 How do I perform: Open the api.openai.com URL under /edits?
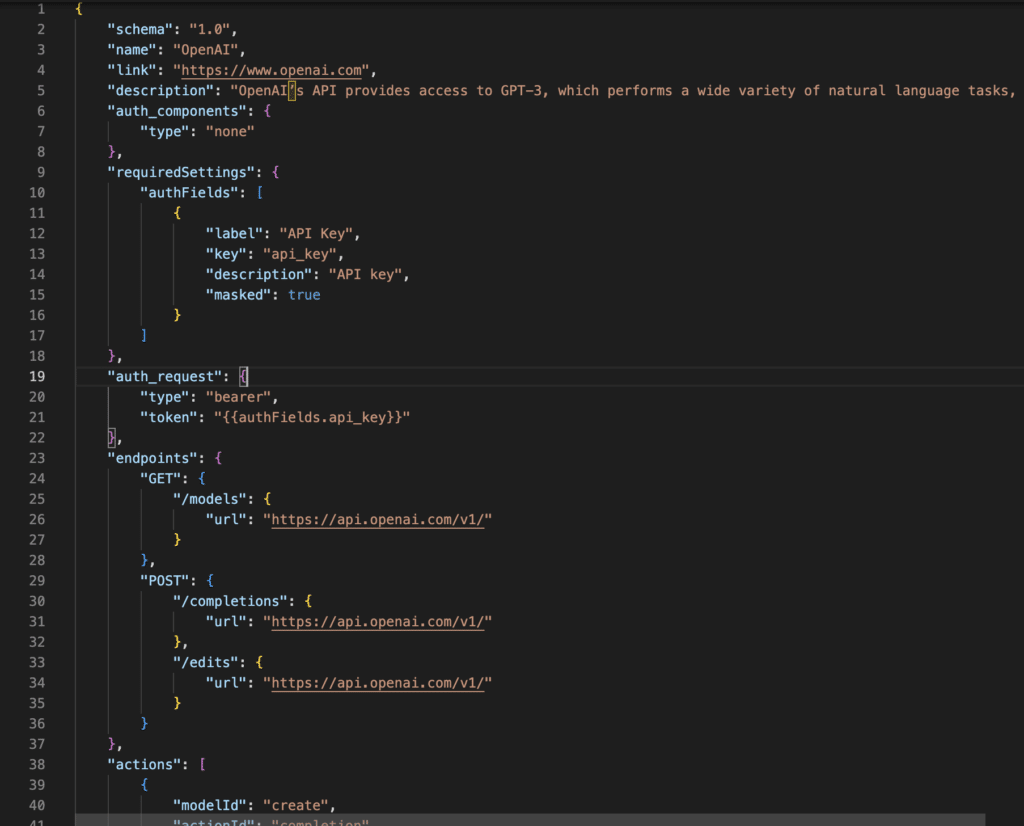pyautogui.click(x=377, y=683)
